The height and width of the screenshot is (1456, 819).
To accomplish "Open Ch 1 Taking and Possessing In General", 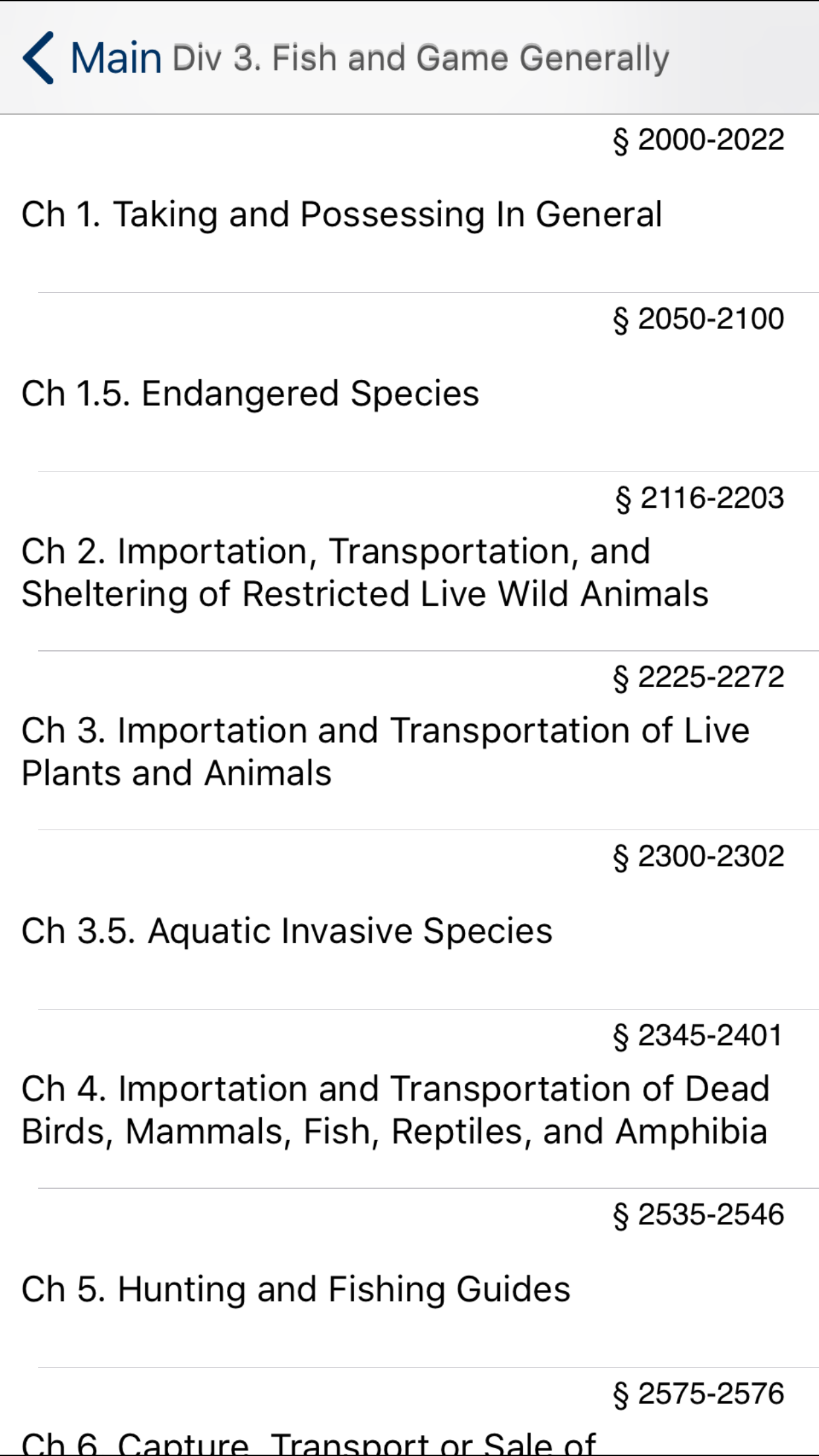I will (342, 215).
